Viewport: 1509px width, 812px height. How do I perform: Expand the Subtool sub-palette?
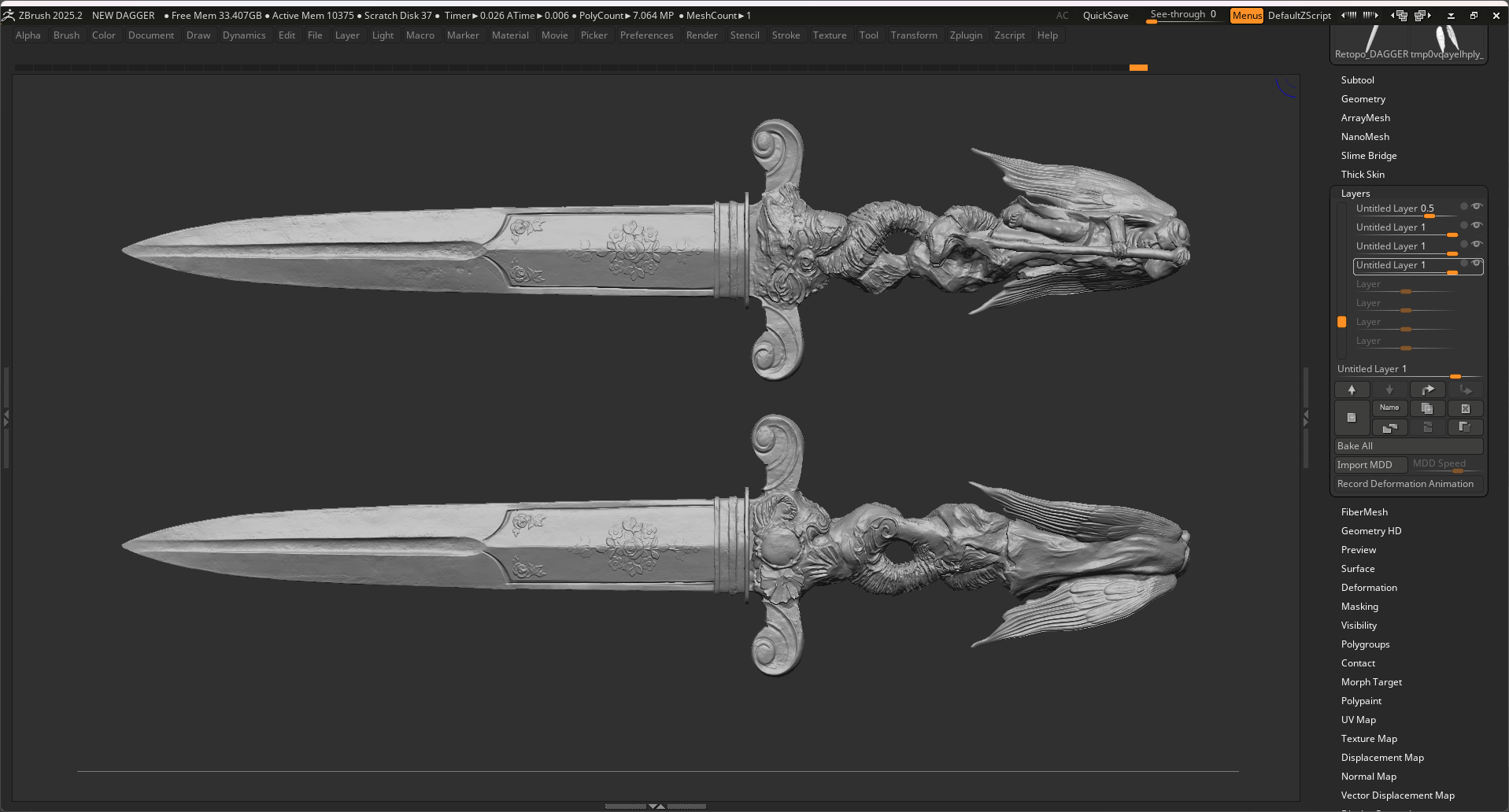point(1357,80)
